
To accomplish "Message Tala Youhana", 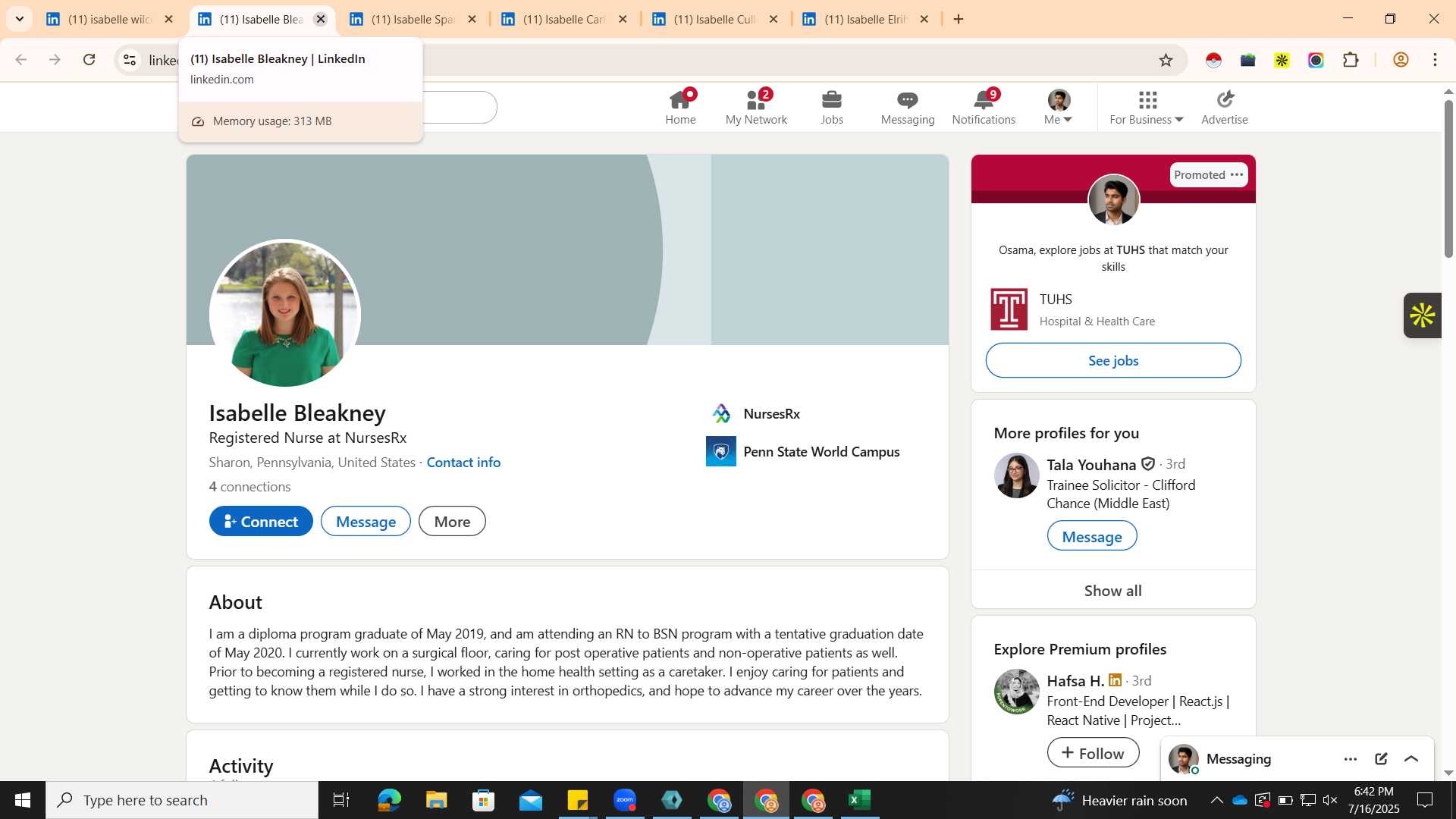I will coord(1092,536).
